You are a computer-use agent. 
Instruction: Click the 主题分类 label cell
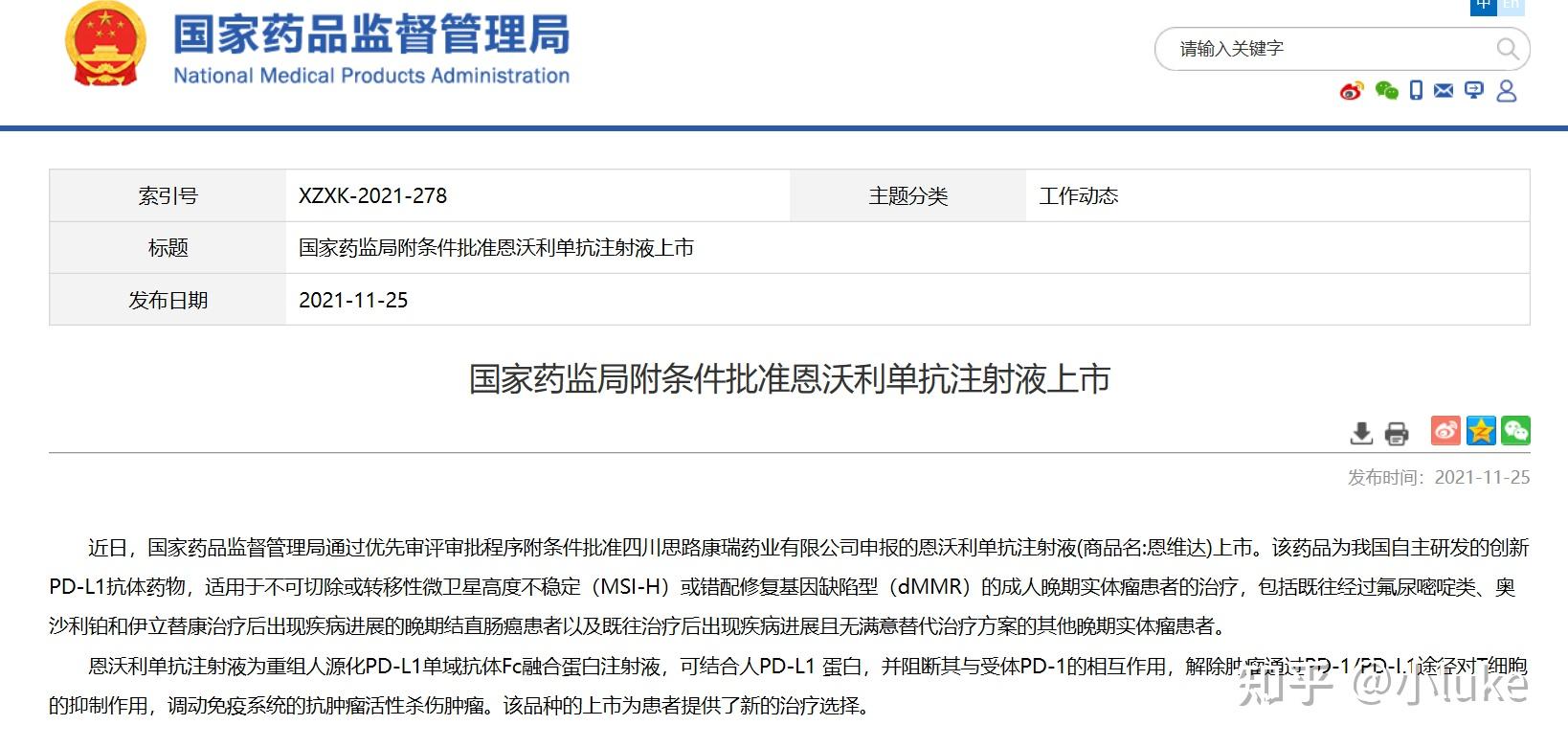[907, 196]
